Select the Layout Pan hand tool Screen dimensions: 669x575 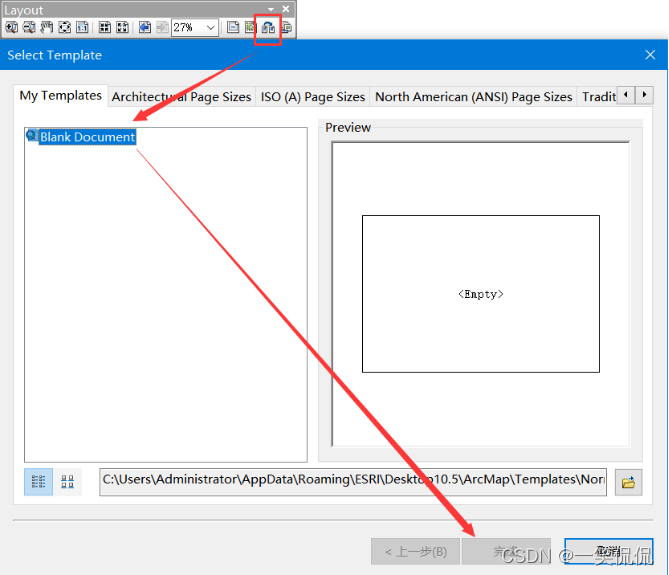pyautogui.click(x=47, y=28)
